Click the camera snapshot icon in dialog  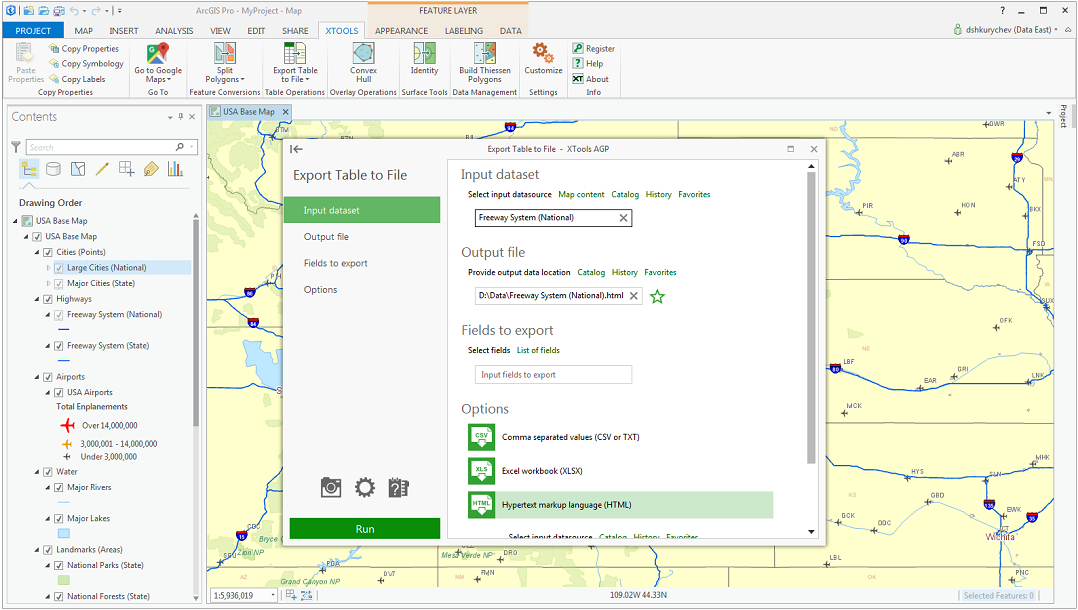[x=331, y=488]
